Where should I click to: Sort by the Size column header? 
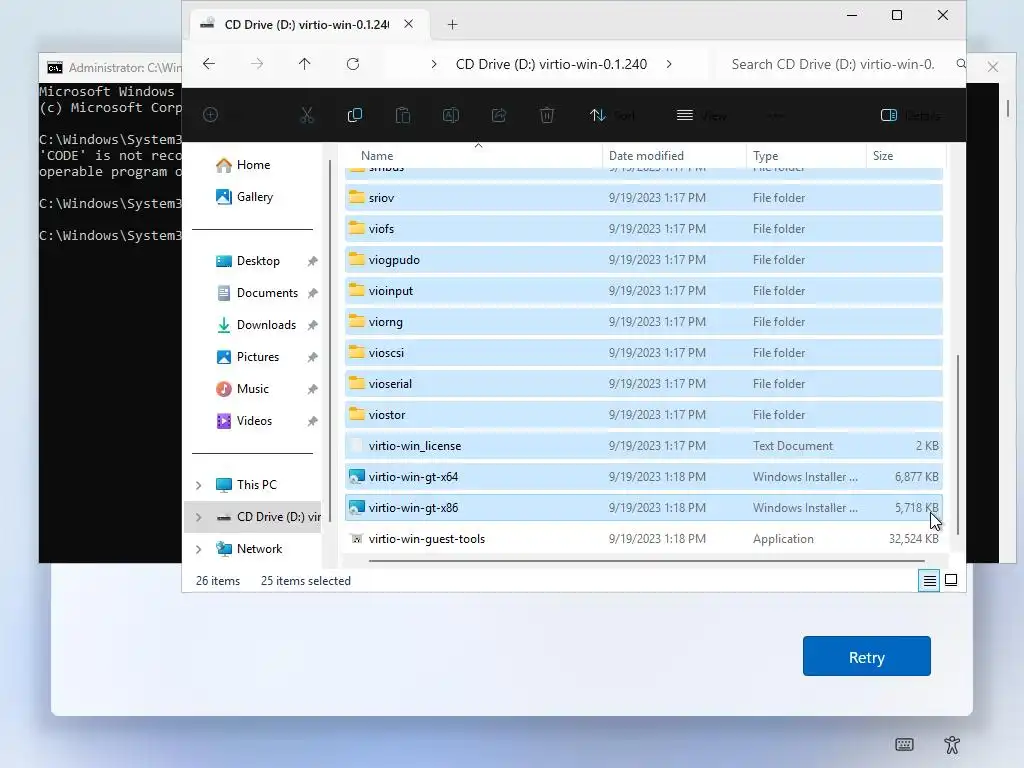[906, 155]
